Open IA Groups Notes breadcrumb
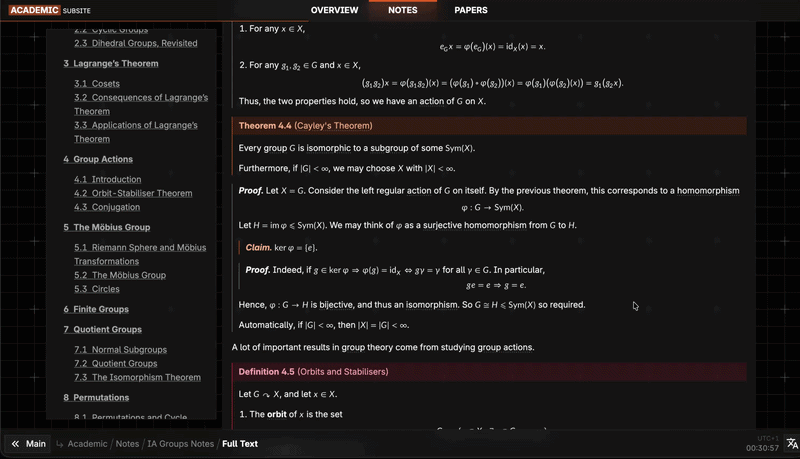The width and height of the screenshot is (800, 459). point(181,444)
